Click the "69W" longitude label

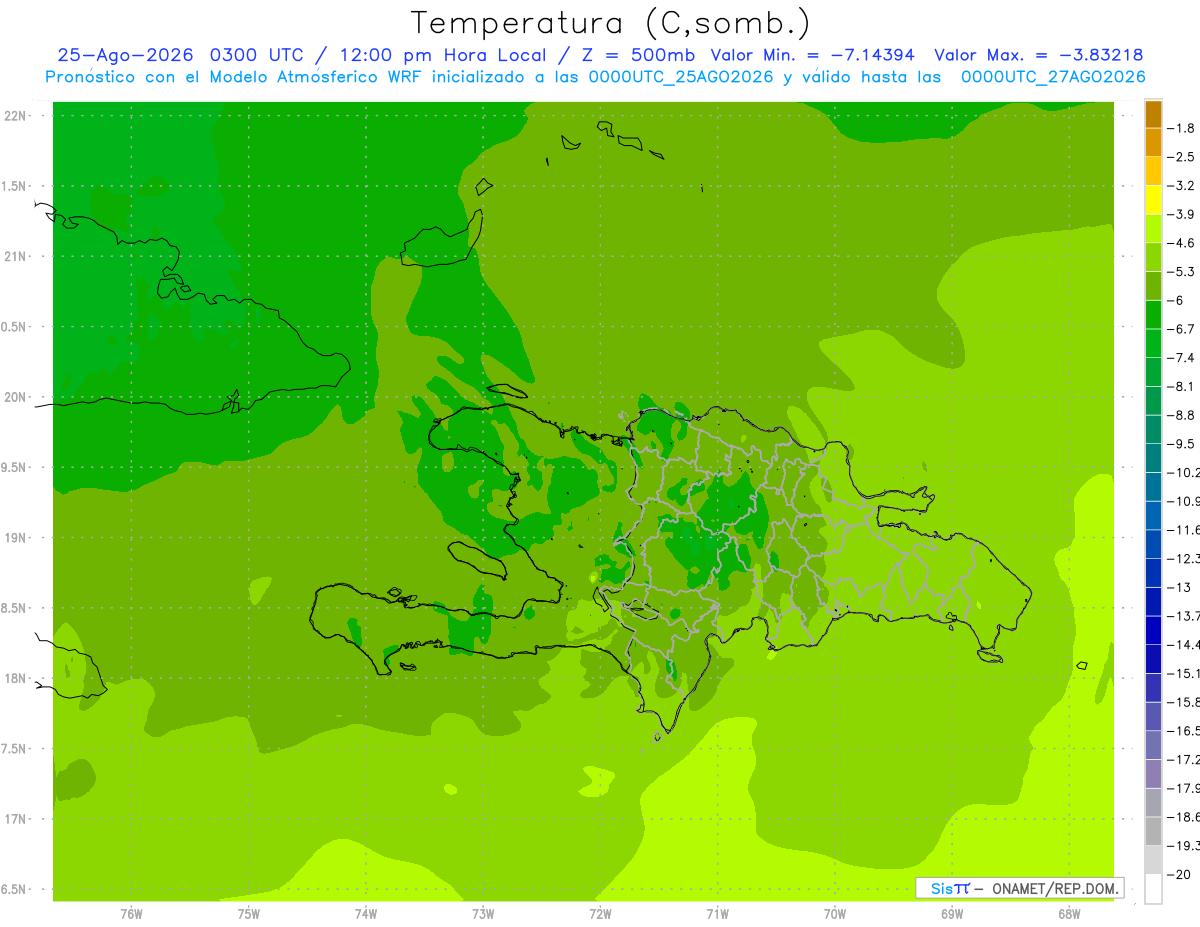tap(952, 914)
